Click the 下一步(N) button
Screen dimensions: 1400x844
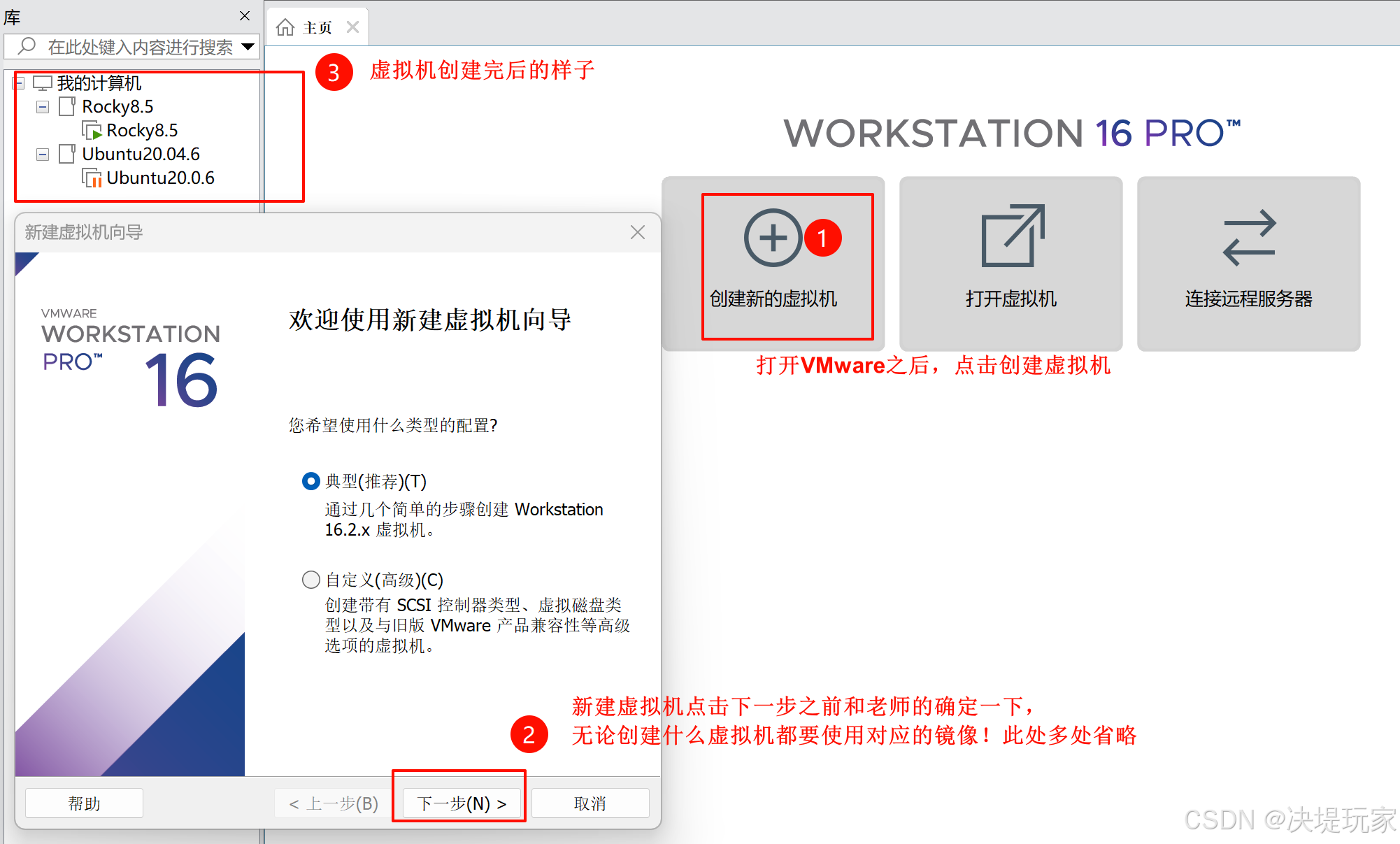[461, 803]
